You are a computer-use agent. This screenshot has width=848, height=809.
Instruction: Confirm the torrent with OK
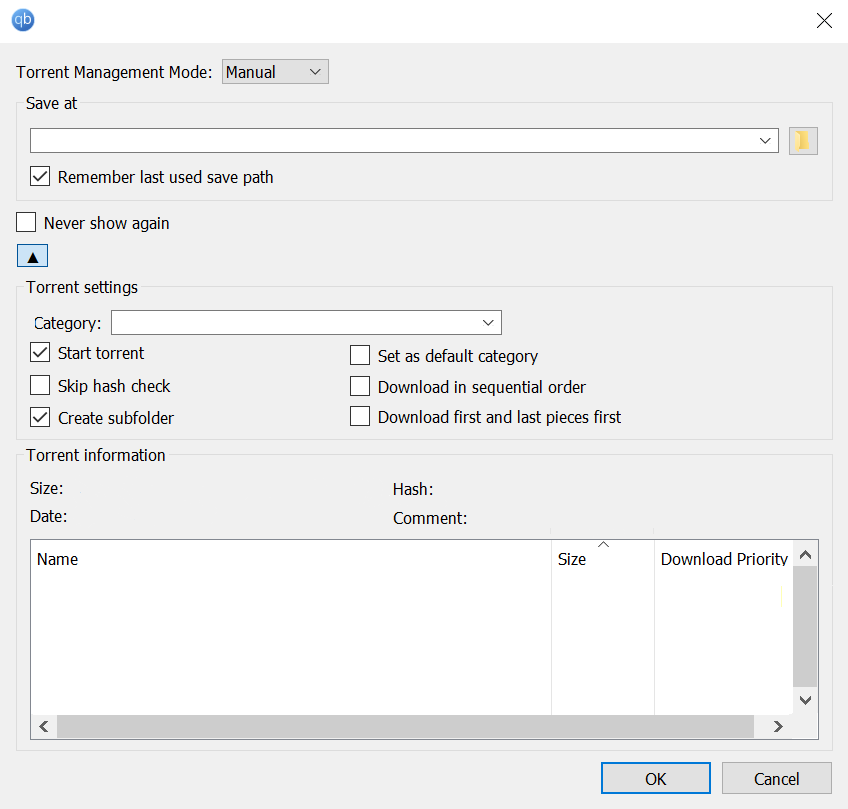tap(655, 777)
